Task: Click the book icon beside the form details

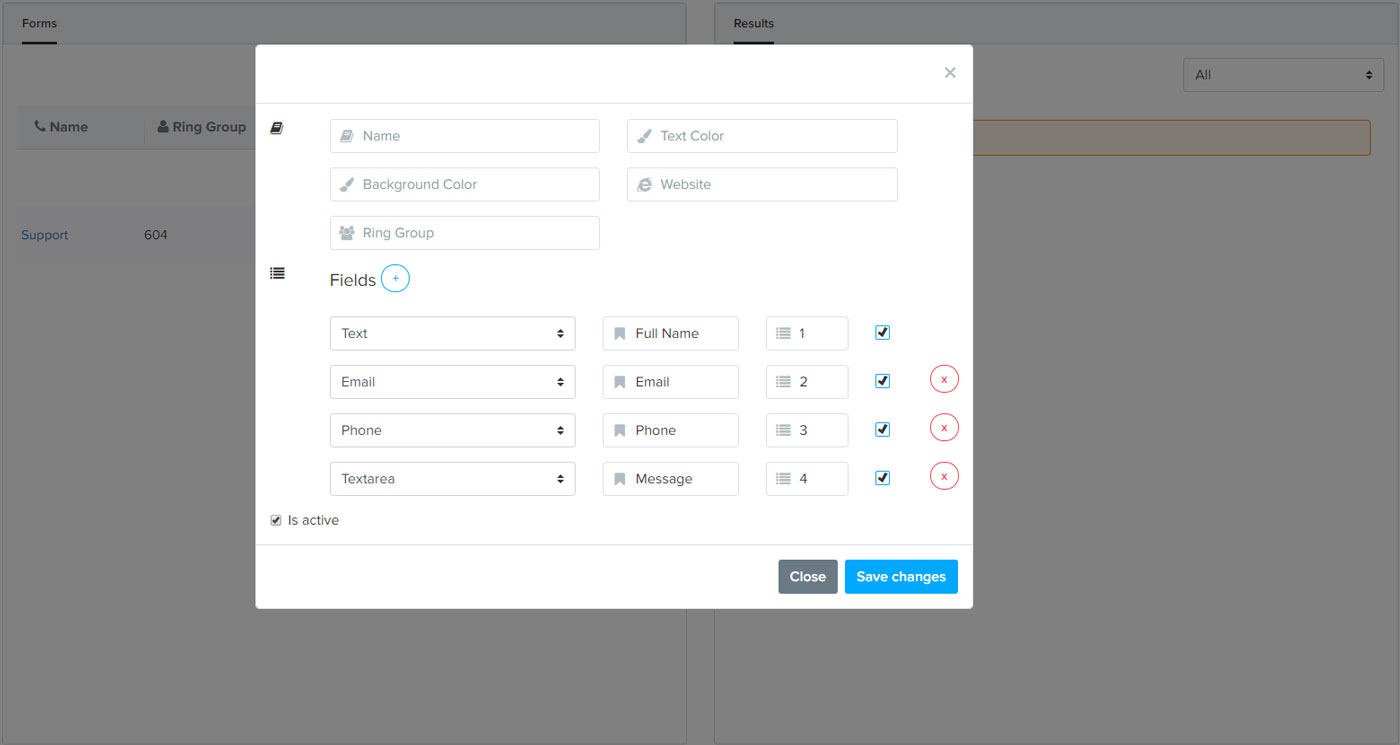Action: [277, 127]
